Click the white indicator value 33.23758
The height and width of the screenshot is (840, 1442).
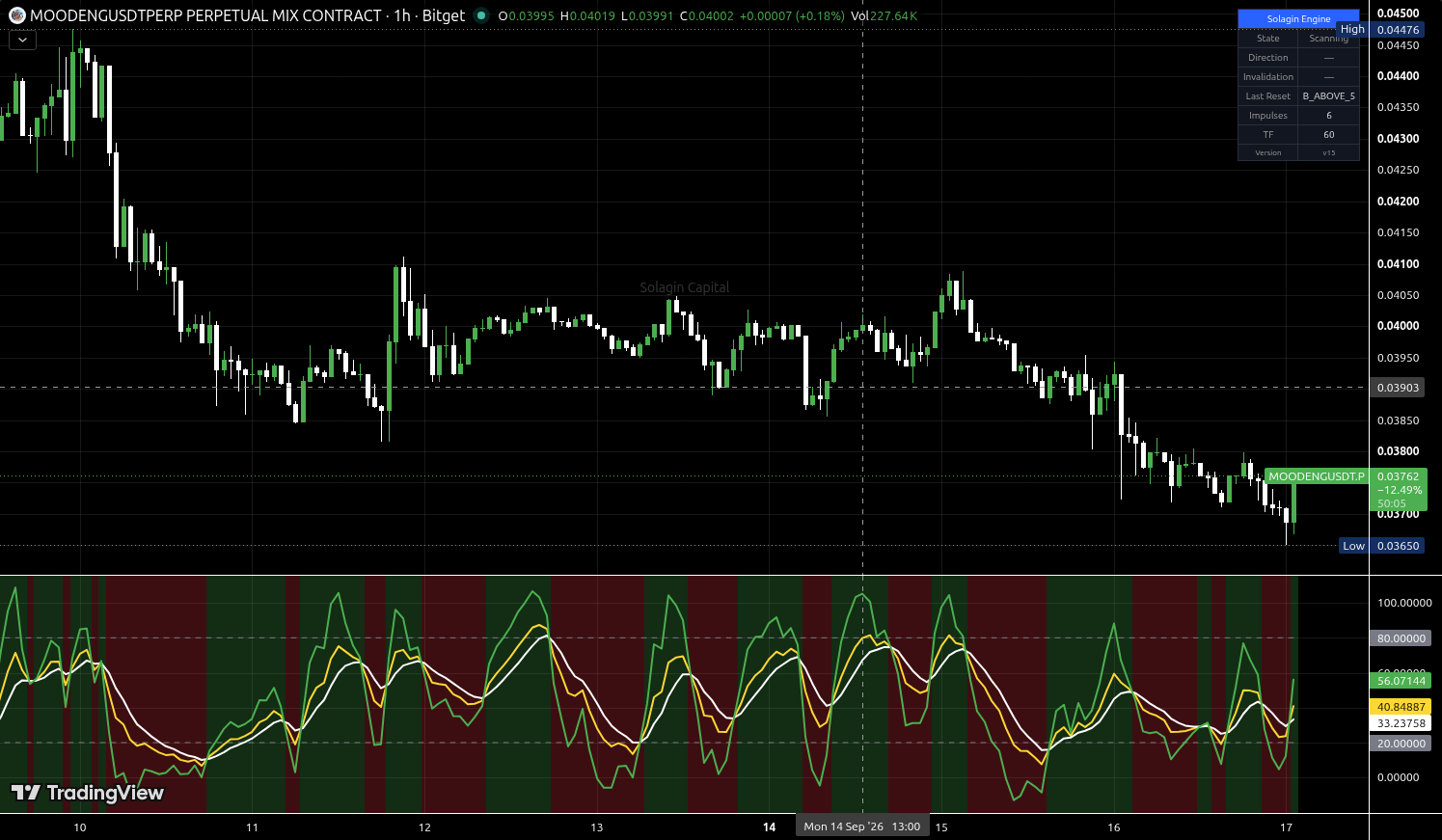point(1401,723)
